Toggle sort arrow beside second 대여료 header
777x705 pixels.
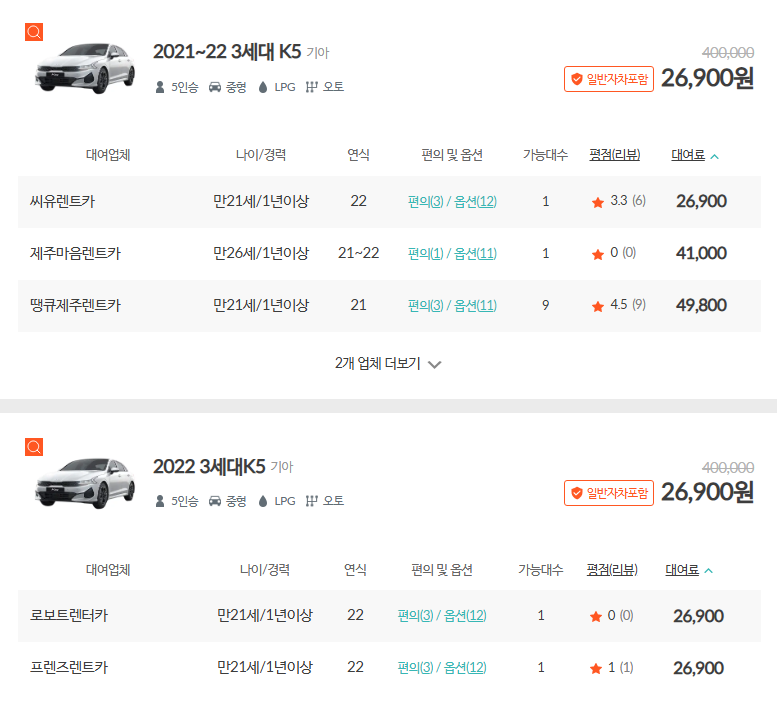coord(708,571)
